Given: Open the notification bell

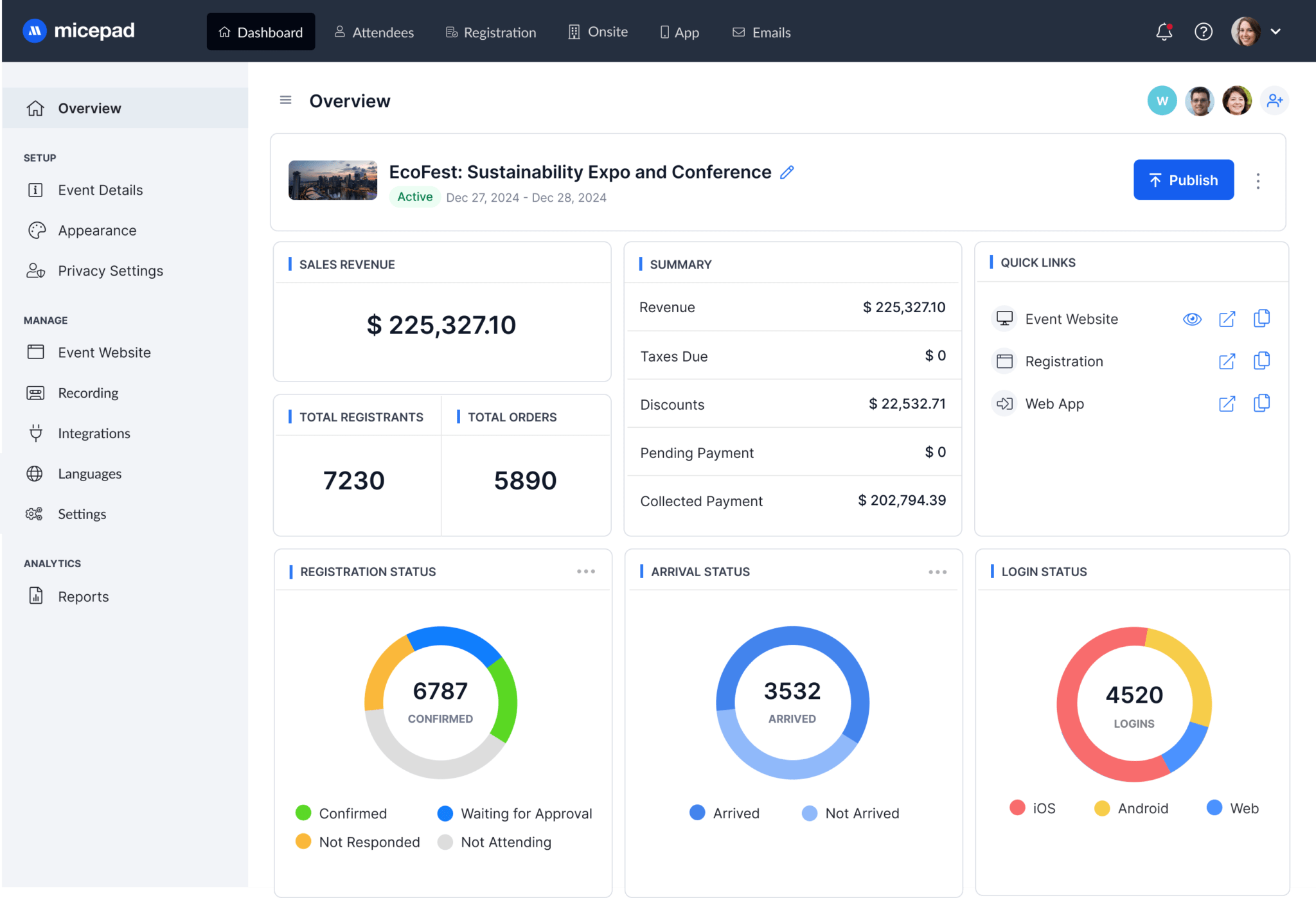Looking at the screenshot, I should [x=1164, y=31].
